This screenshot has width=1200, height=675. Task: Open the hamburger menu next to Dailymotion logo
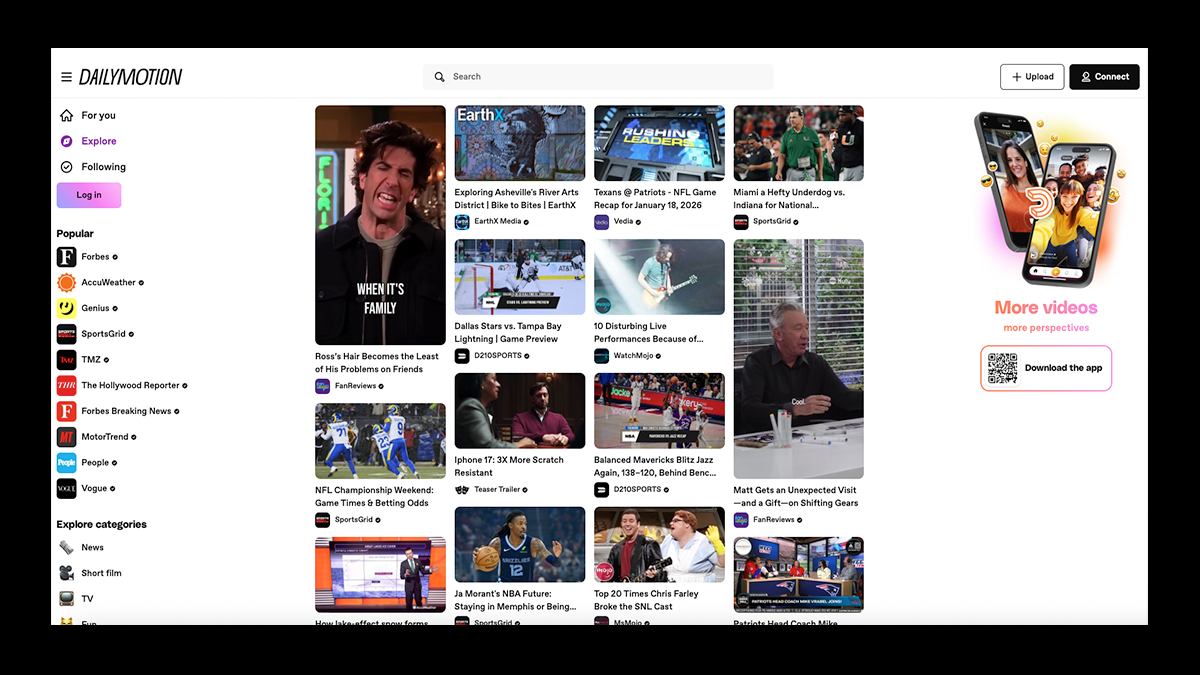(66, 77)
